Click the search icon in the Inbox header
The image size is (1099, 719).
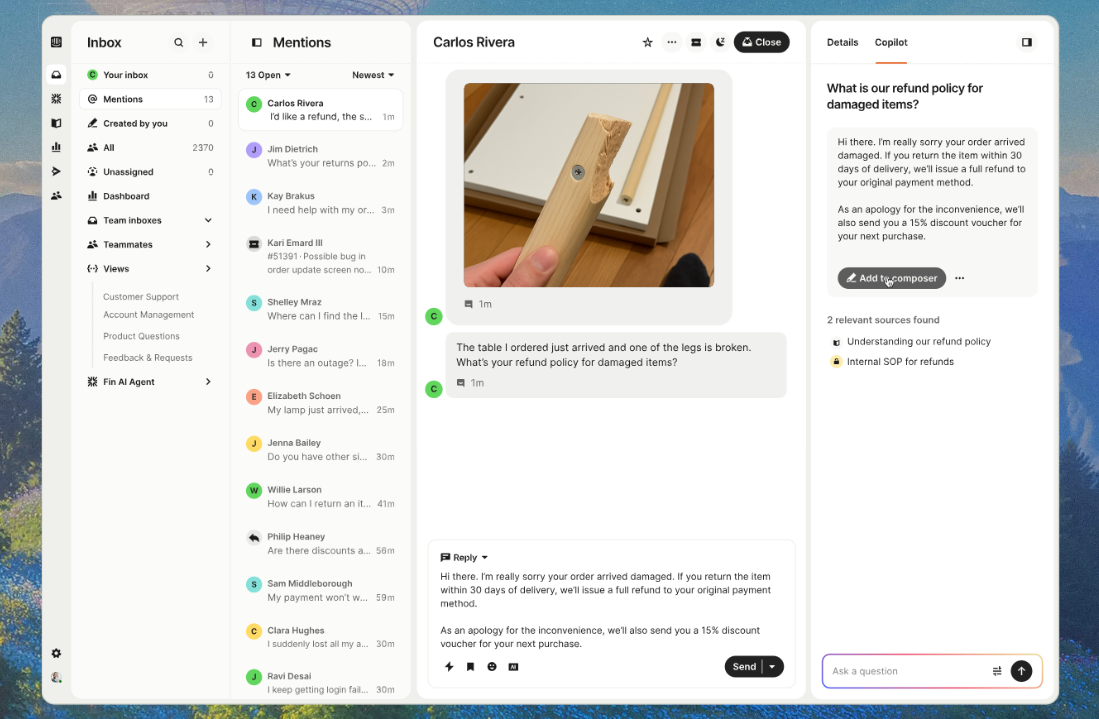click(x=179, y=43)
